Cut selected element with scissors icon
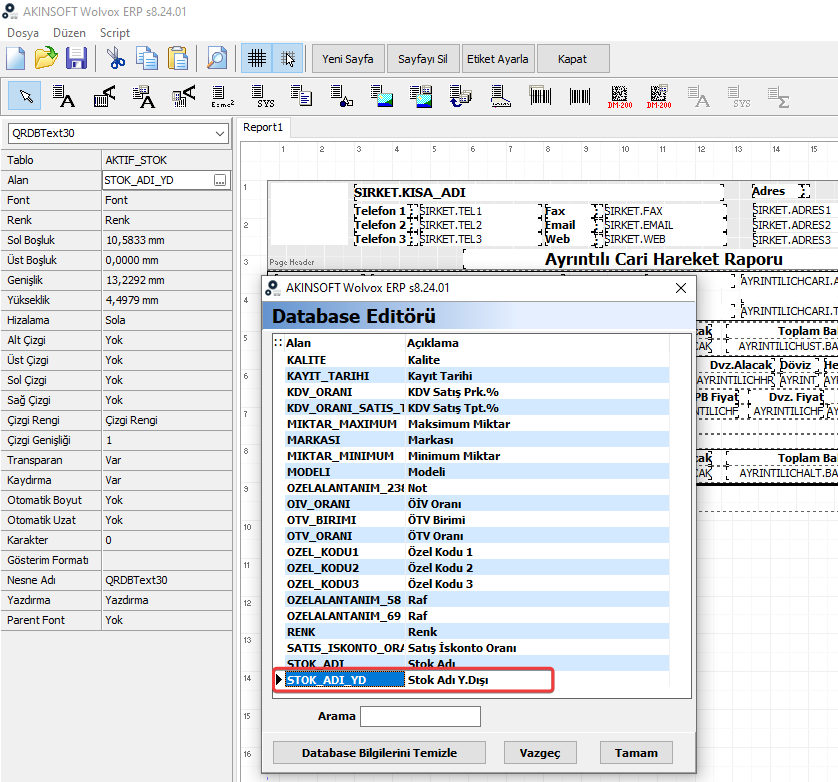Screen dimensions: 838x782 [x=115, y=58]
